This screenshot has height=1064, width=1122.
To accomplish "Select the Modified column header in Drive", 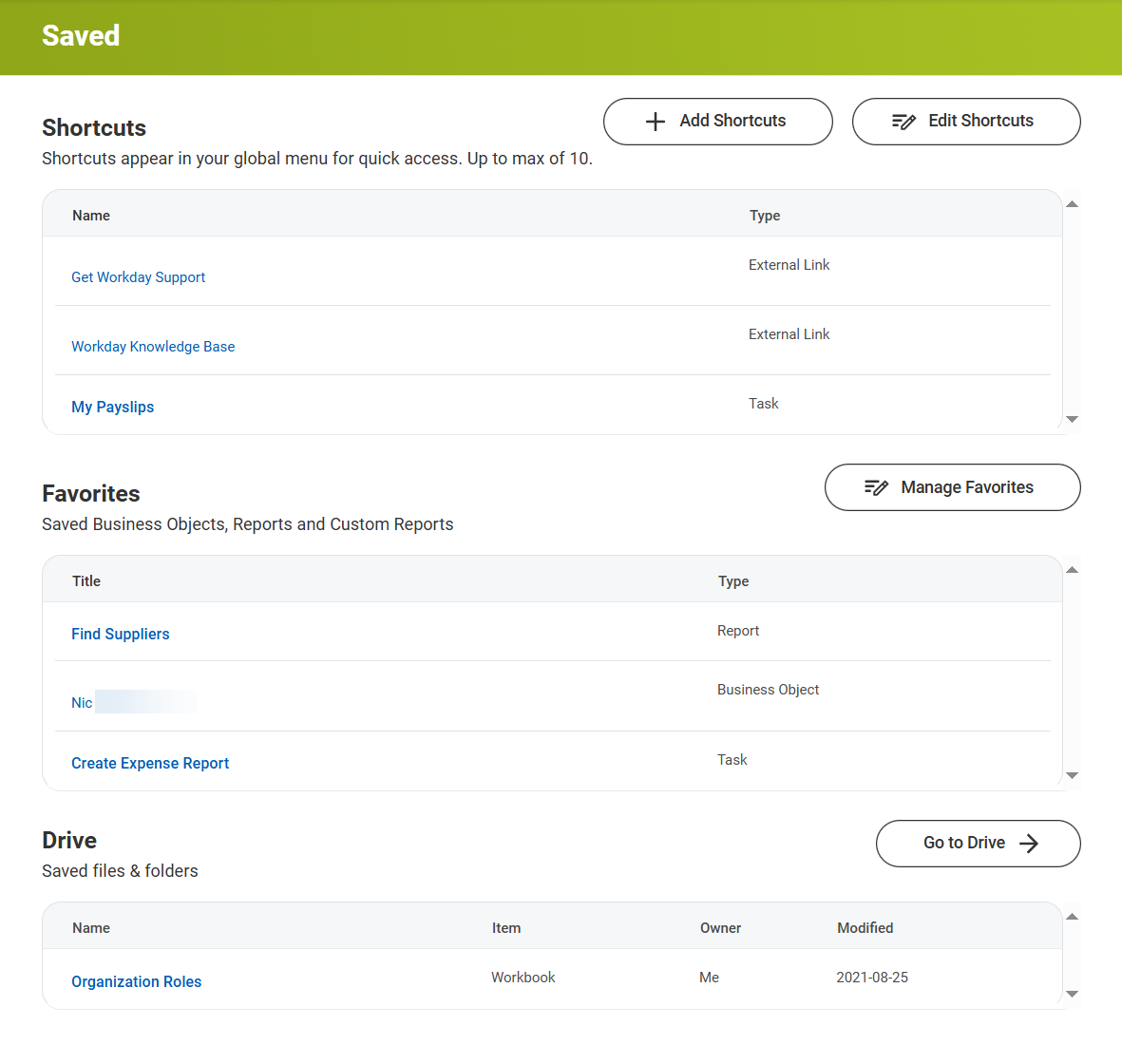I will coord(865,927).
